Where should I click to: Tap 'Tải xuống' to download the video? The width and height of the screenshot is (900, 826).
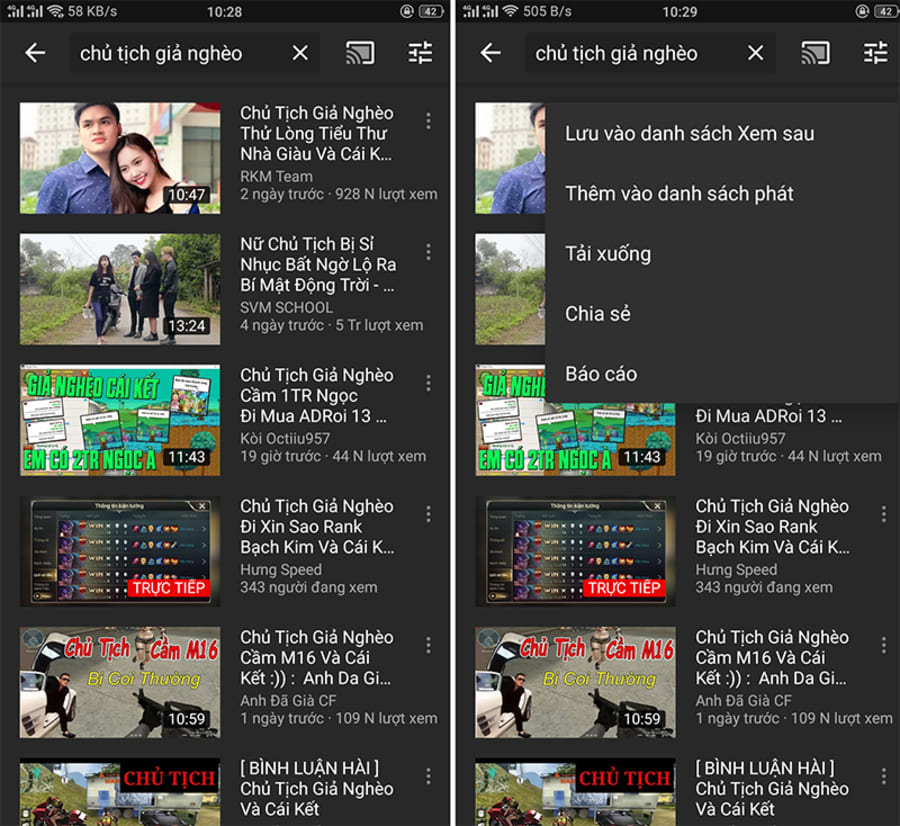pyautogui.click(x=605, y=254)
